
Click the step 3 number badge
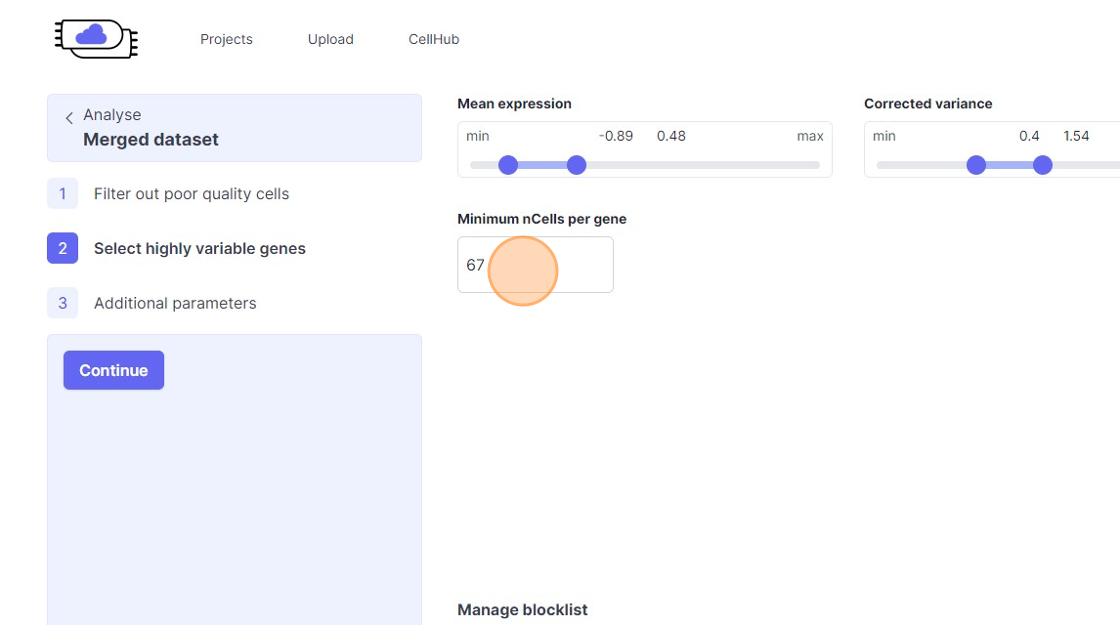62,303
